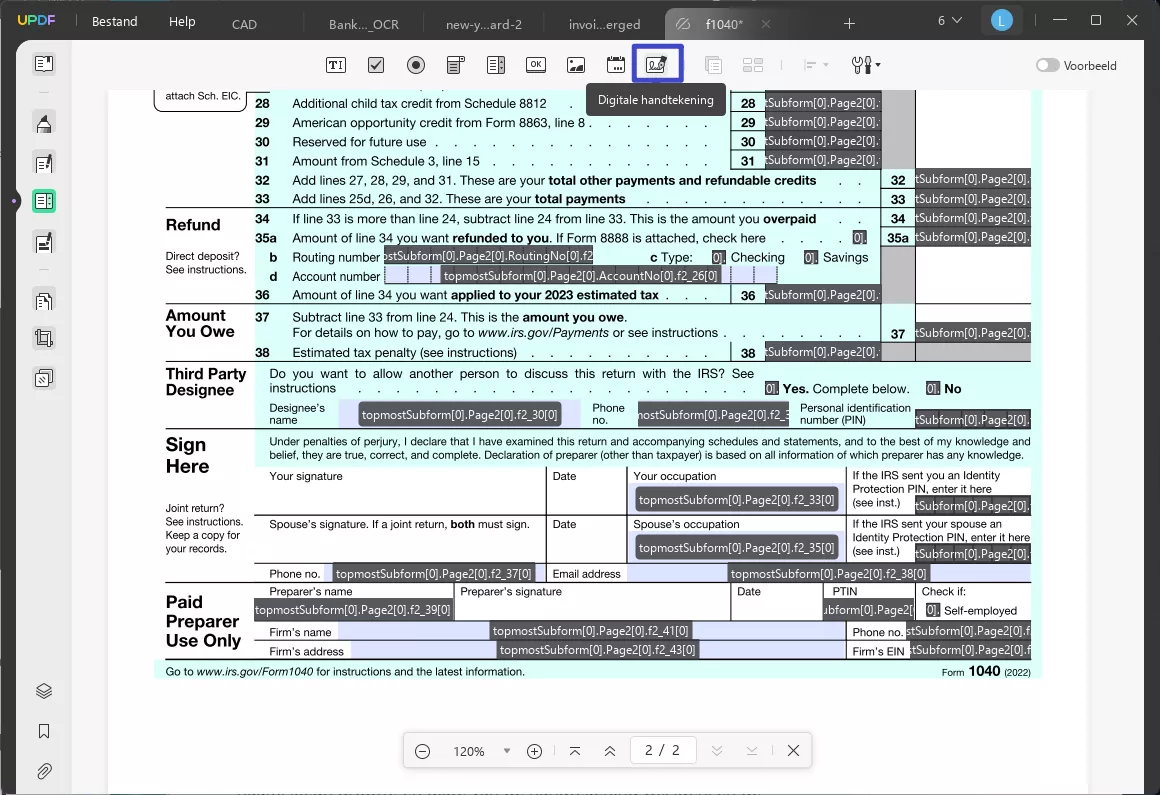Open the align fields dropdown

(x=816, y=65)
